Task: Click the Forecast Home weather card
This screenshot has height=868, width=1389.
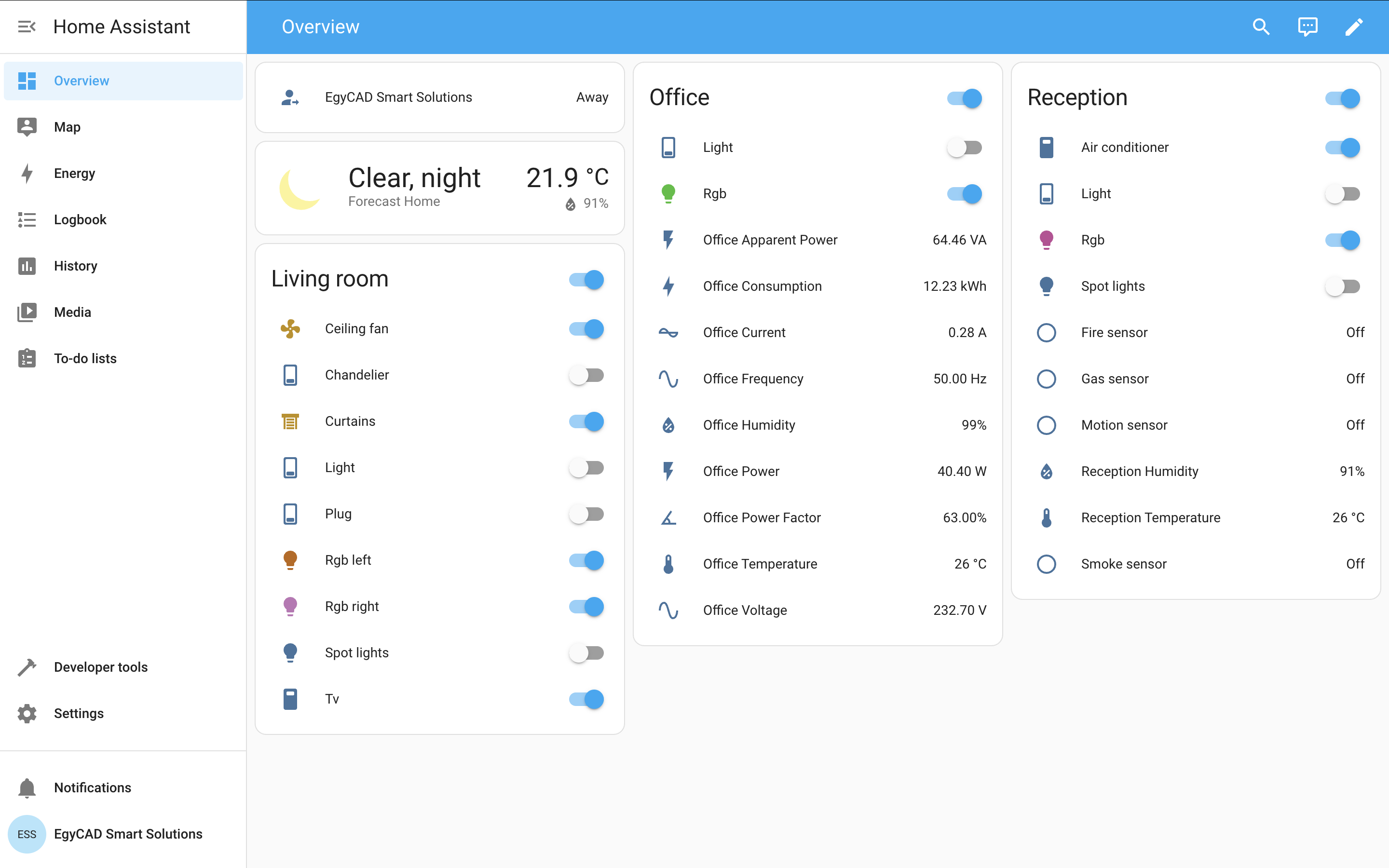Action: tap(439, 188)
